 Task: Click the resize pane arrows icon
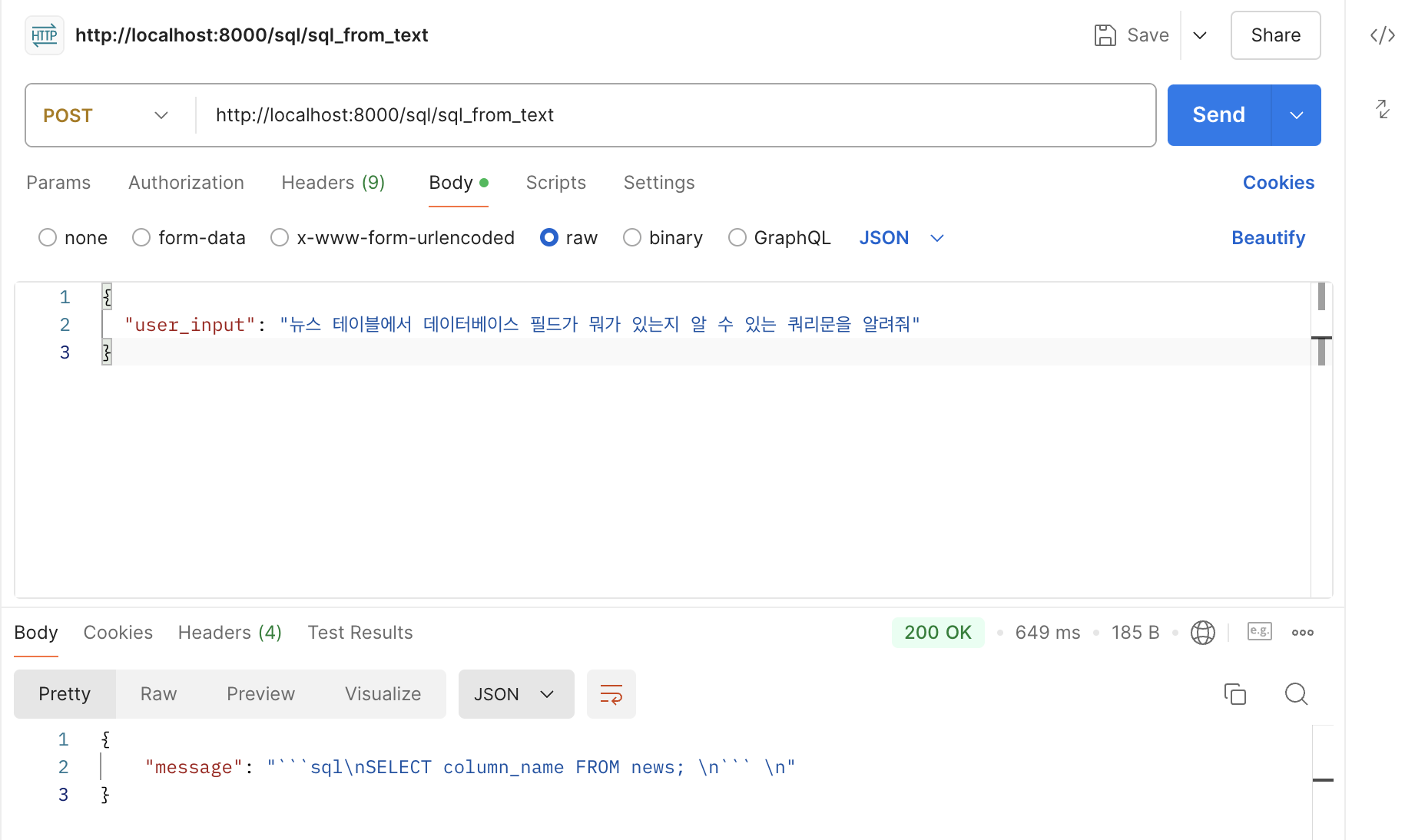tap(1382, 109)
